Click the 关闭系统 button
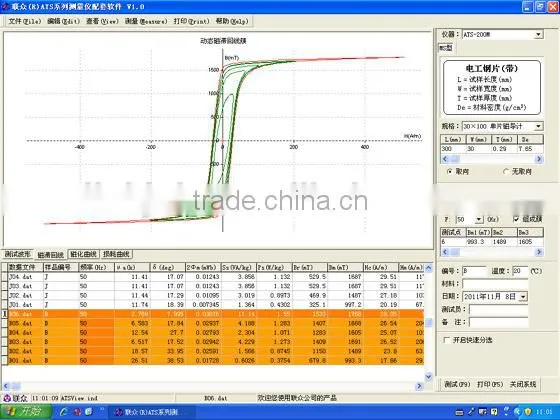 (x=523, y=384)
